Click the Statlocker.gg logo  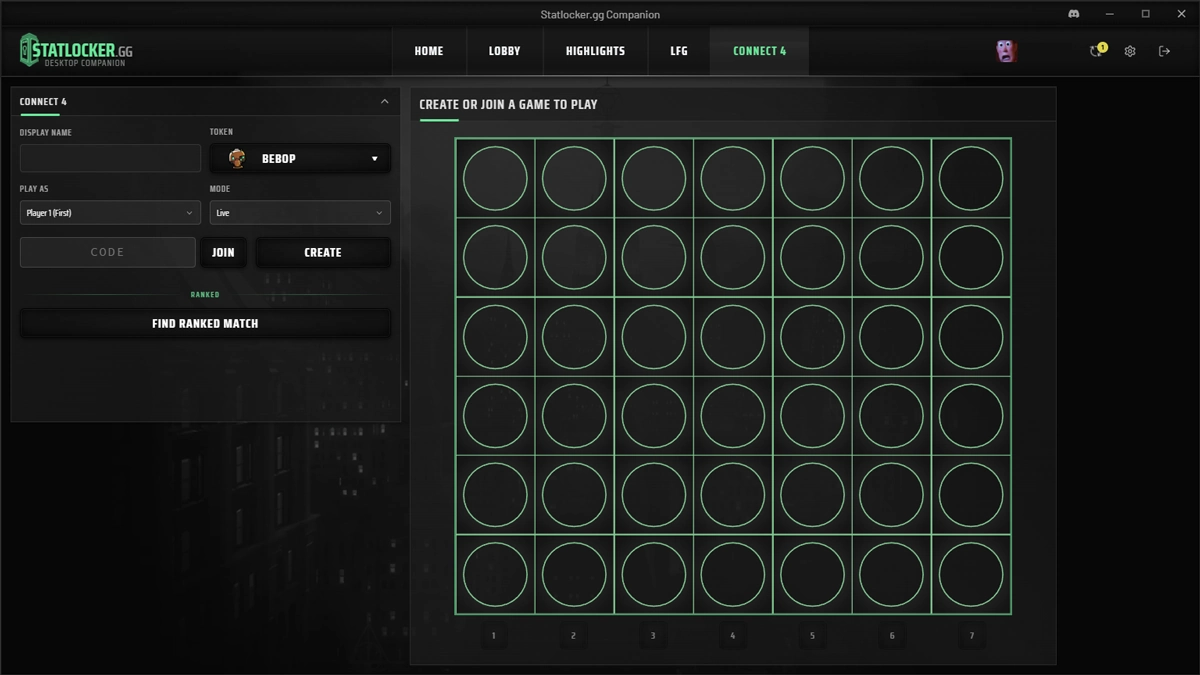click(76, 51)
